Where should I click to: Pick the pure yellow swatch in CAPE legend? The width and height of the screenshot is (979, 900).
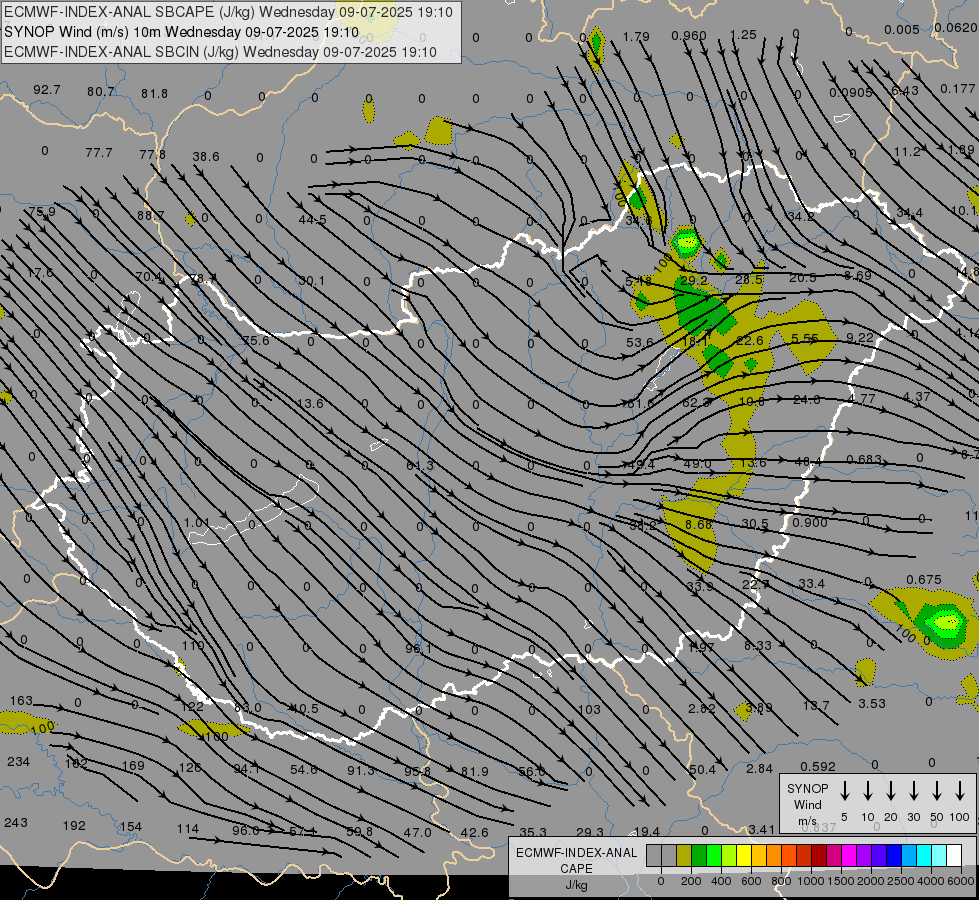pyautogui.click(x=744, y=856)
